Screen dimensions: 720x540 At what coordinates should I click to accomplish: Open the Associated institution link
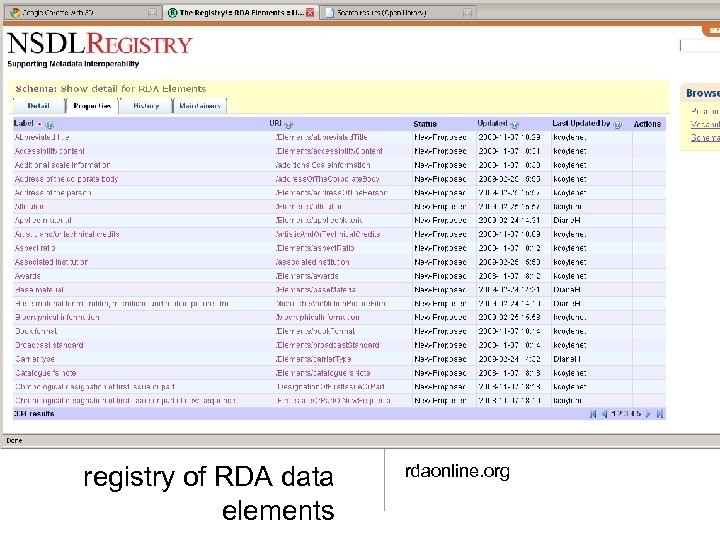51,262
